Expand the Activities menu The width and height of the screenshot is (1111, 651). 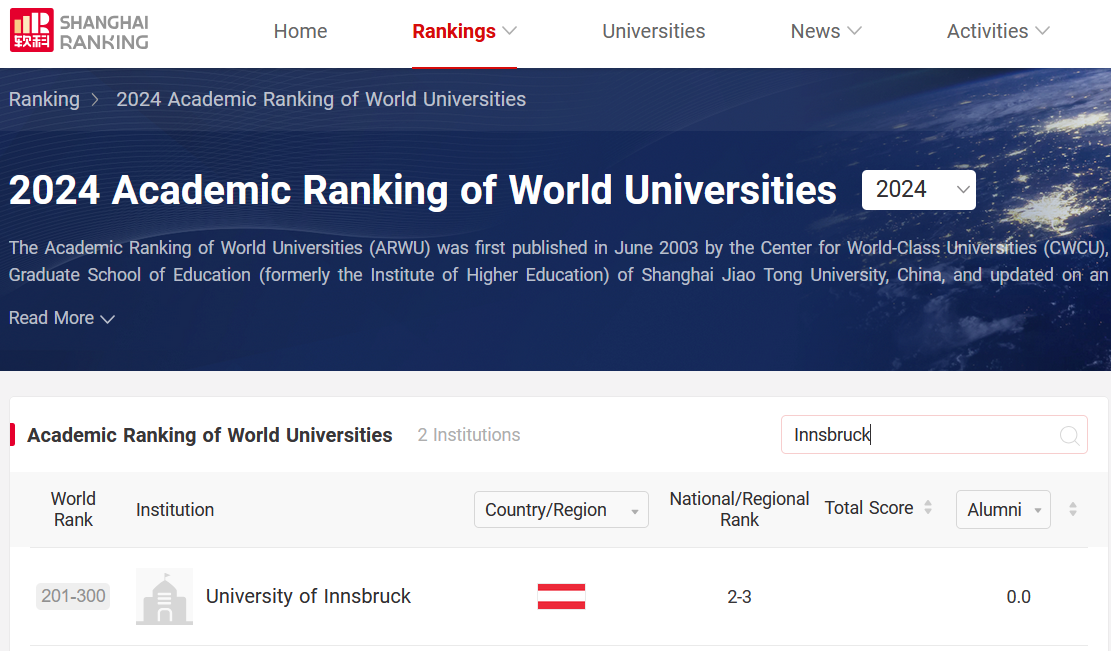coord(998,31)
